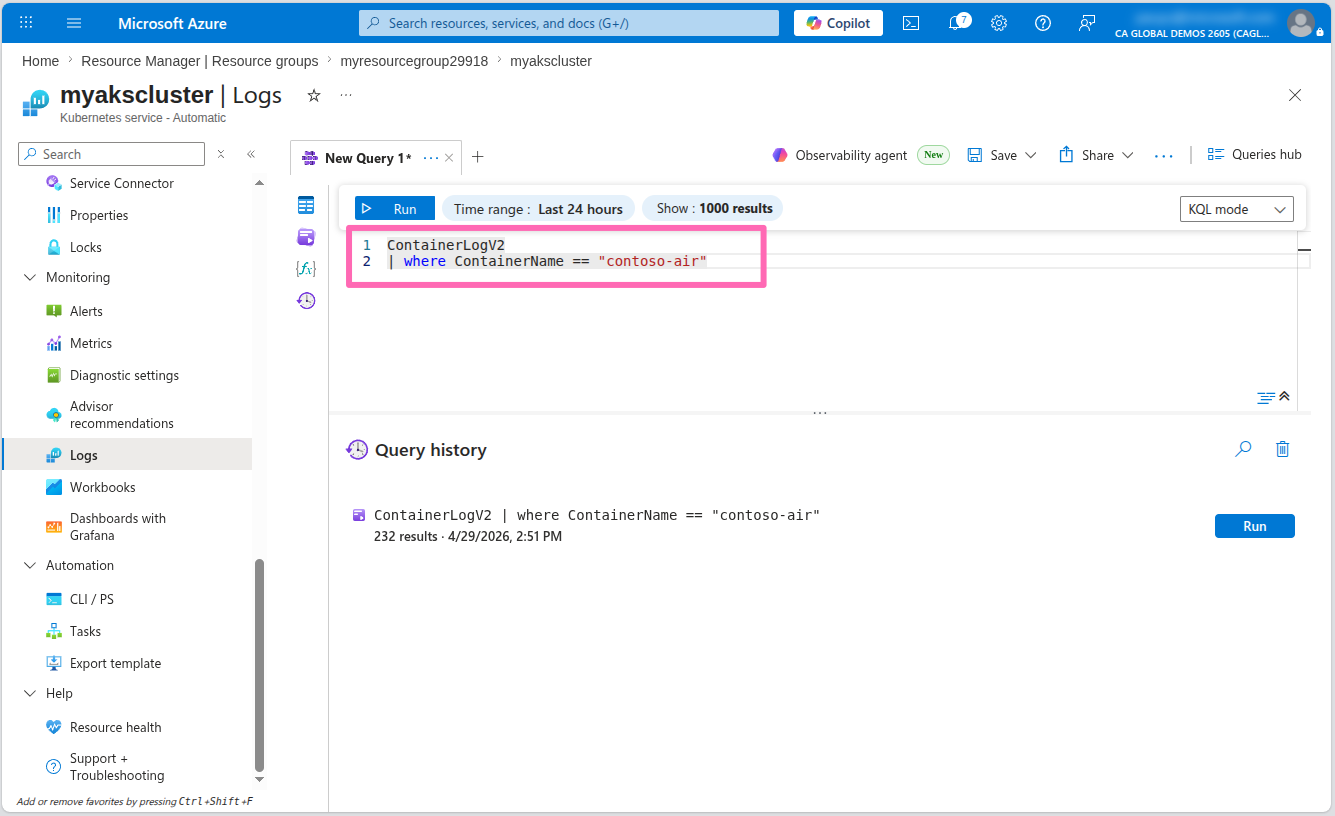This screenshot has height=816, width=1335.
Task: Open the Queries panel icon
Action: coord(306,237)
